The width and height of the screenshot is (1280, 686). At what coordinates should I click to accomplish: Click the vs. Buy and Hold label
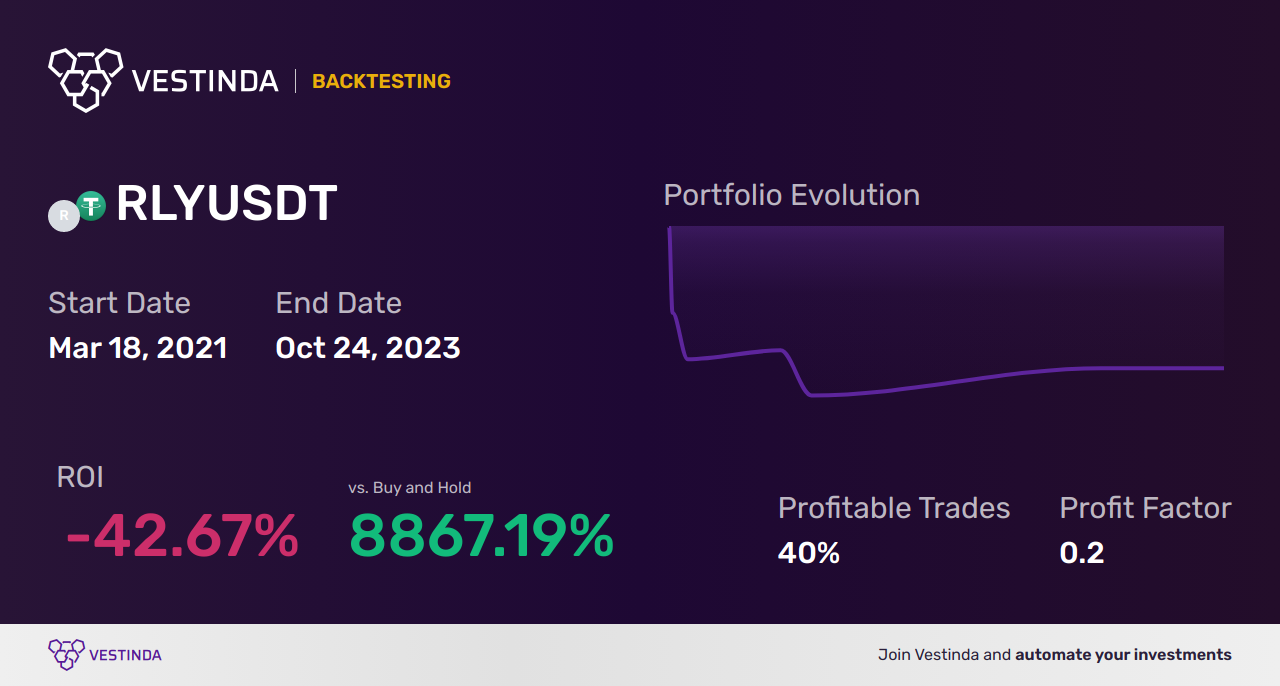click(x=410, y=488)
